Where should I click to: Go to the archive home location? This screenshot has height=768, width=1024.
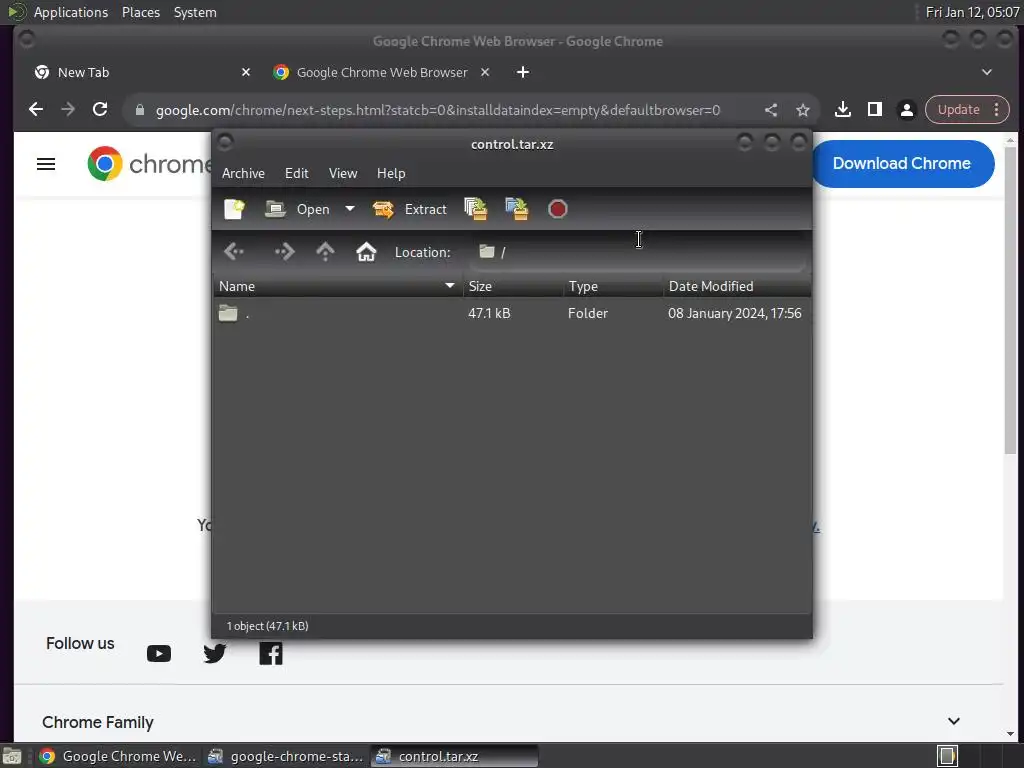click(x=366, y=252)
